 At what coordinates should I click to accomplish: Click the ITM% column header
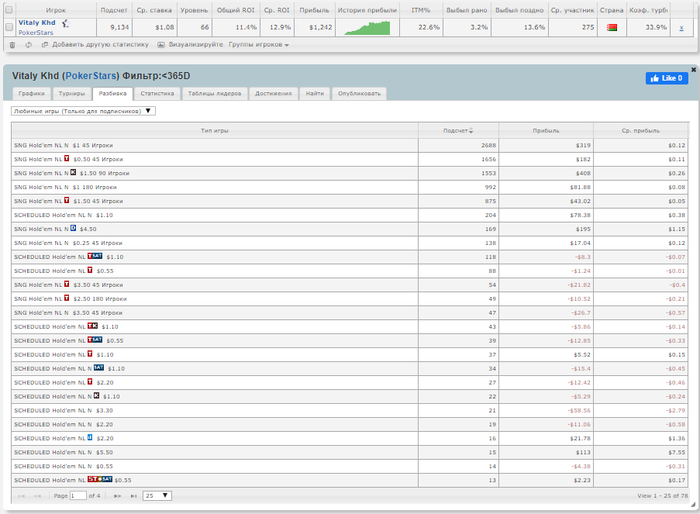coord(421,10)
